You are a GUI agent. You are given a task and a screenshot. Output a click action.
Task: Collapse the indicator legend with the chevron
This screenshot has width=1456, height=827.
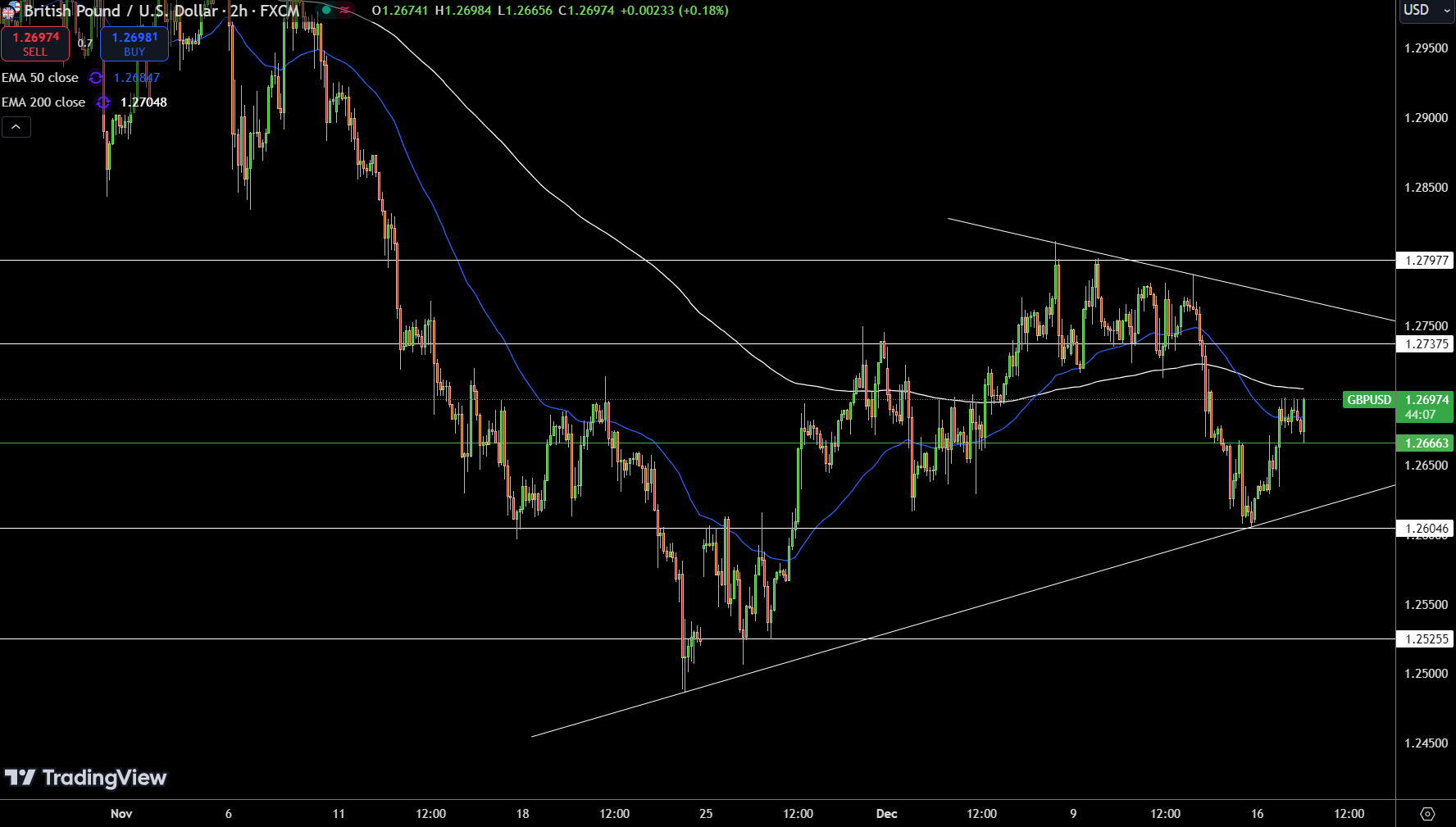coord(16,127)
